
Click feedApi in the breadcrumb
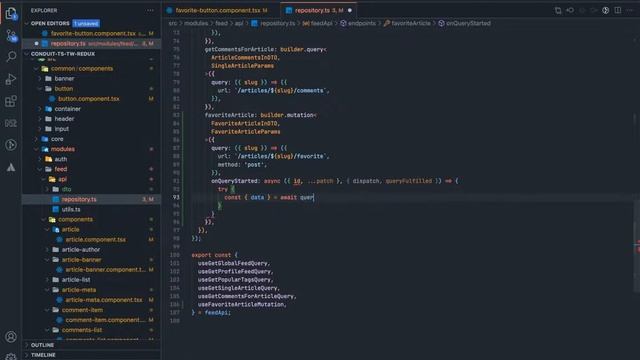tap(321, 23)
